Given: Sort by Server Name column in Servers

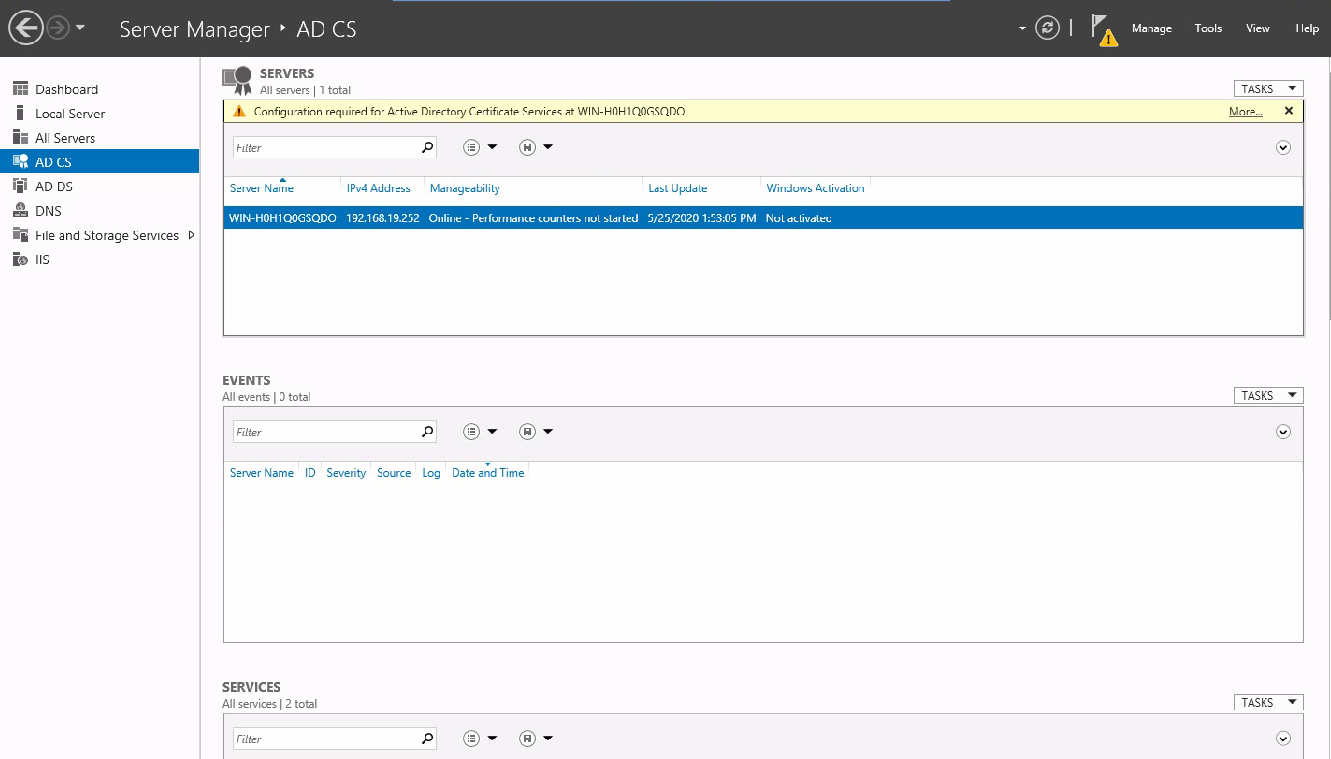Looking at the screenshot, I should [x=262, y=188].
